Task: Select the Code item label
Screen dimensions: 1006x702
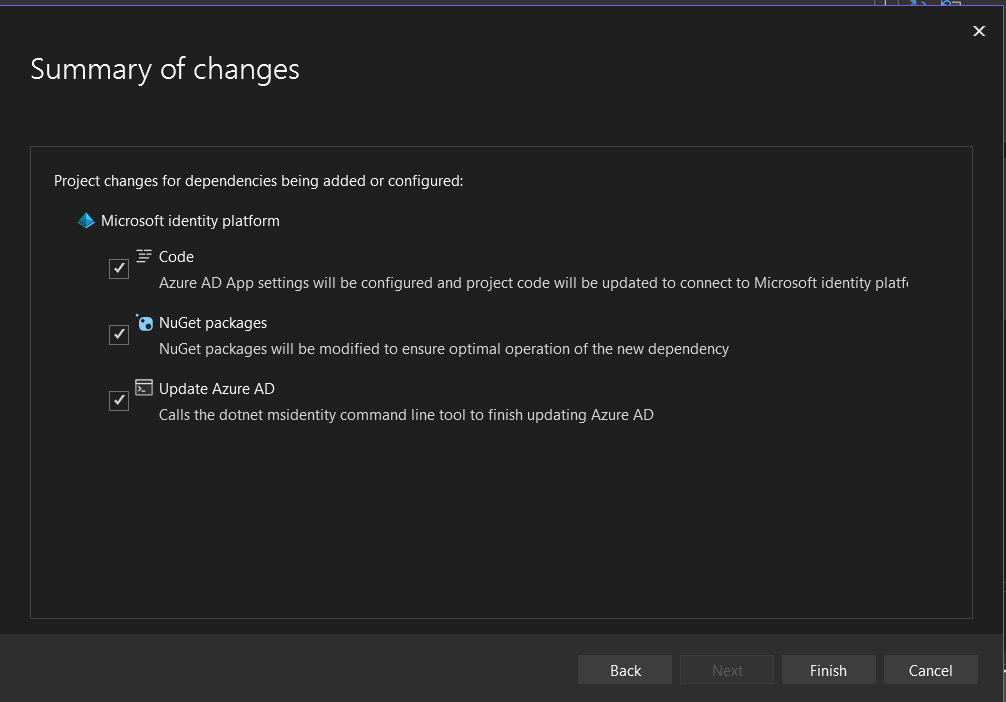Action: pos(176,257)
